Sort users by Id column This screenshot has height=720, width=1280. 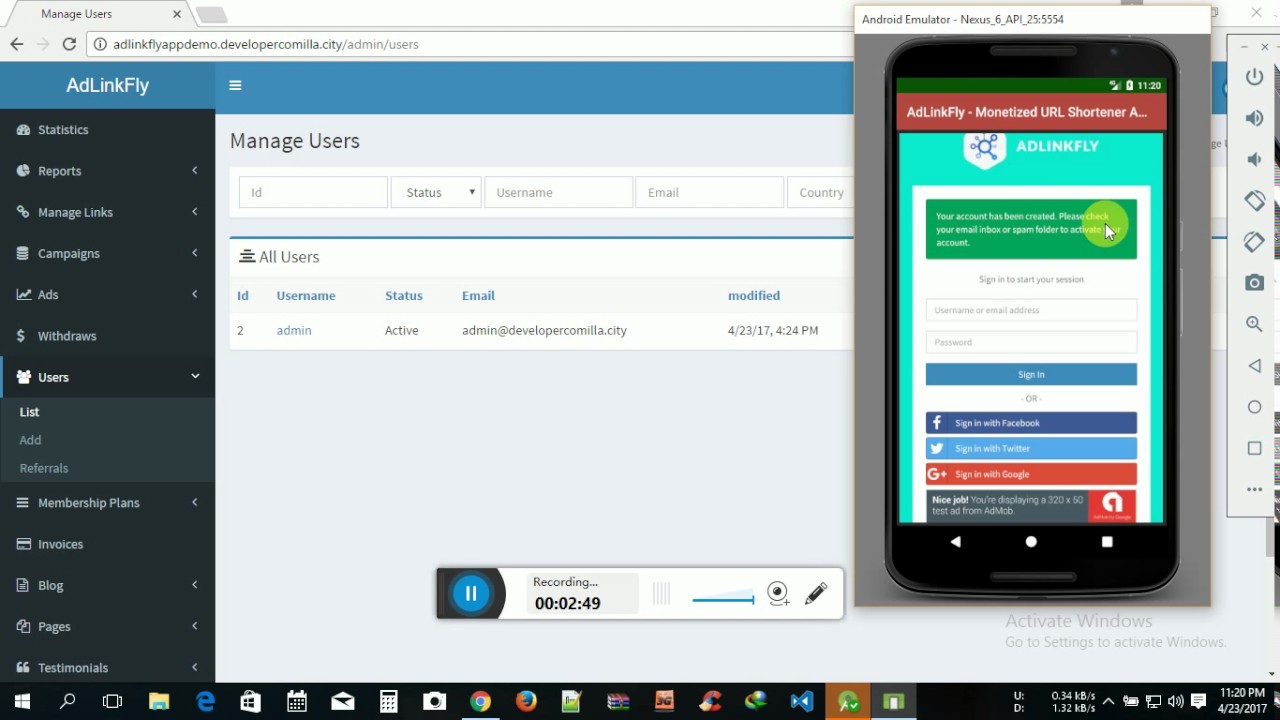243,296
